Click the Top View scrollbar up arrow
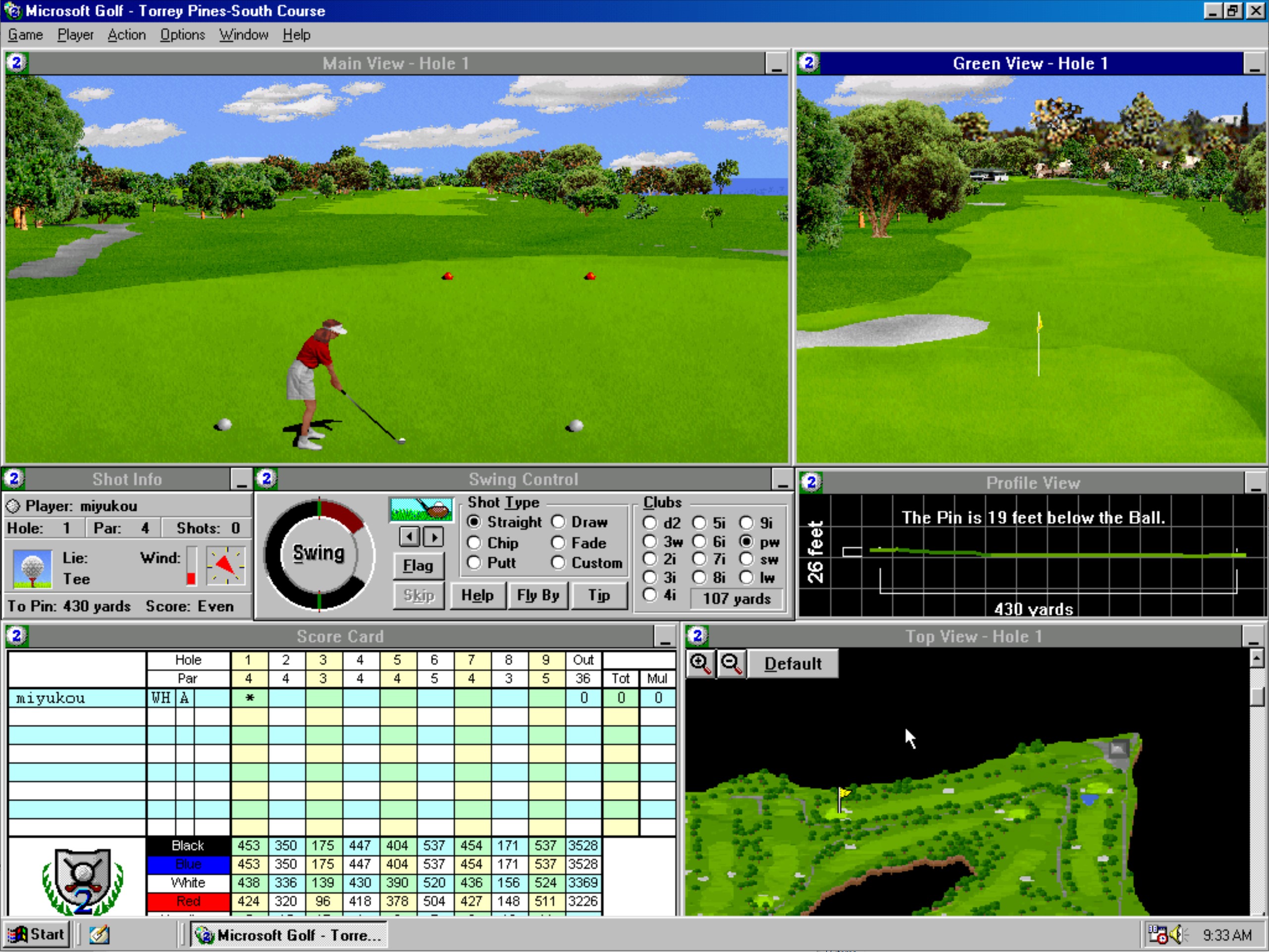This screenshot has width=1269, height=952. (x=1257, y=658)
